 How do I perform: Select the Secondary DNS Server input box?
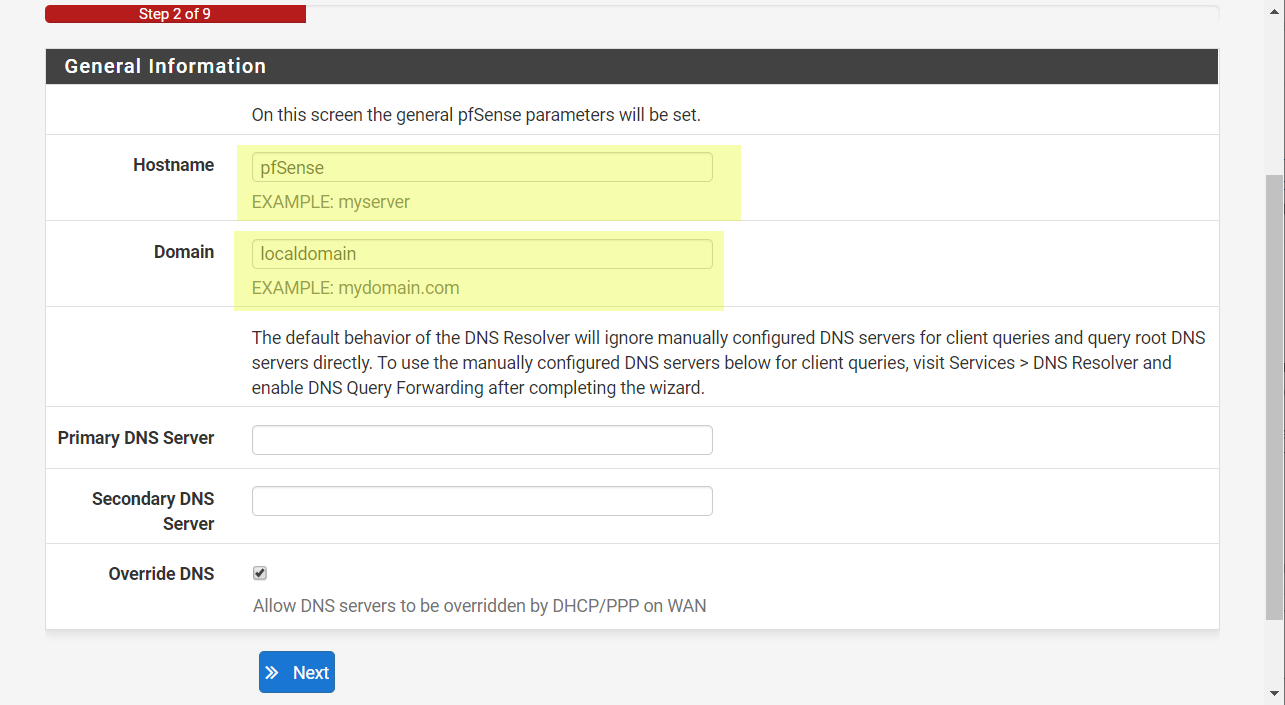(x=482, y=501)
